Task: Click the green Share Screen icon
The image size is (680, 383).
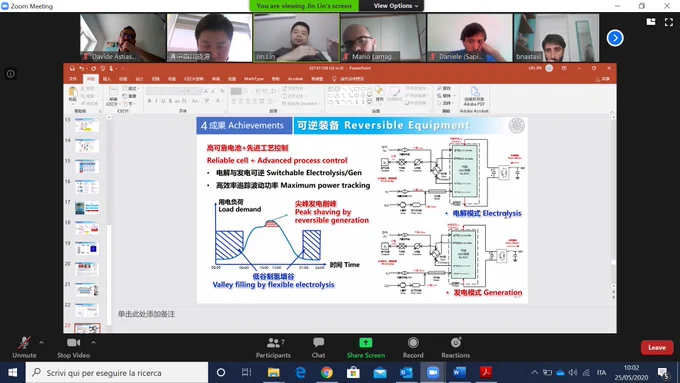Action: coord(366,343)
